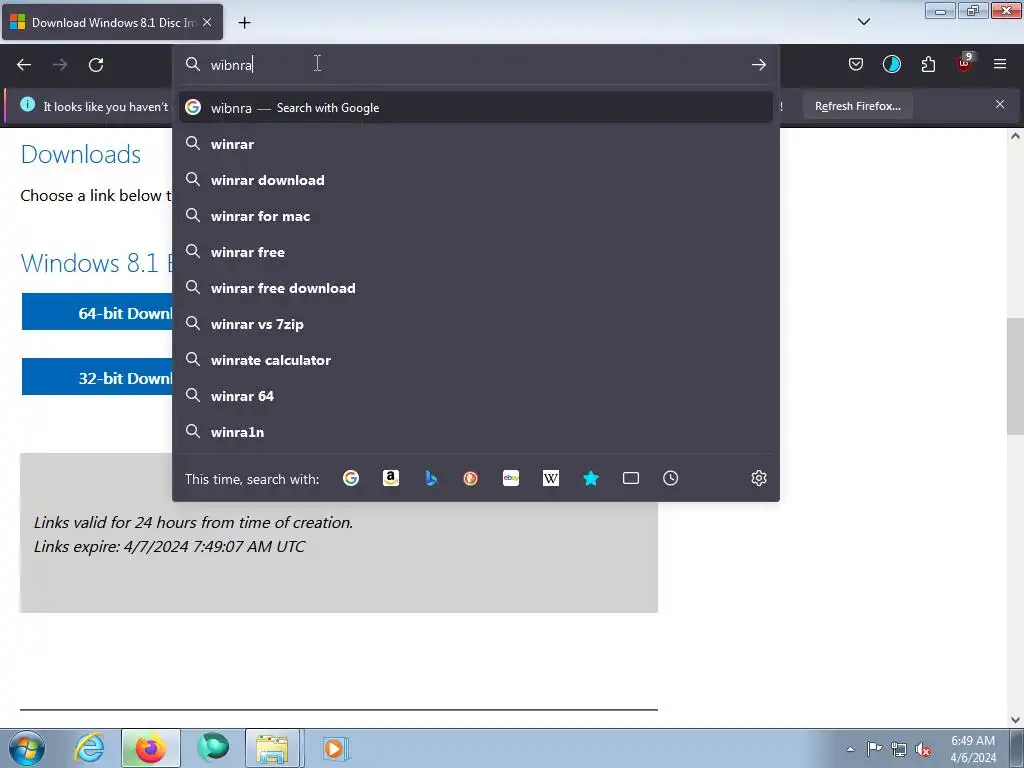This screenshot has height=768, width=1024.
Task: Go back to the previous page
Action: point(24,65)
